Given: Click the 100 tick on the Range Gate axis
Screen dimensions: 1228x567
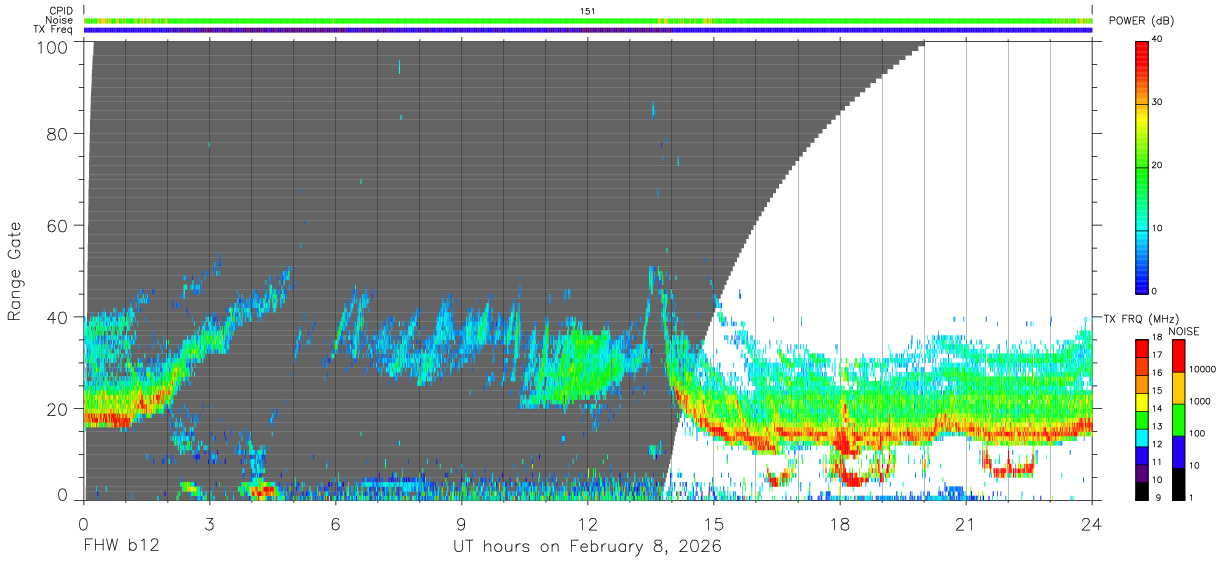Looking at the screenshot, I should [52, 47].
